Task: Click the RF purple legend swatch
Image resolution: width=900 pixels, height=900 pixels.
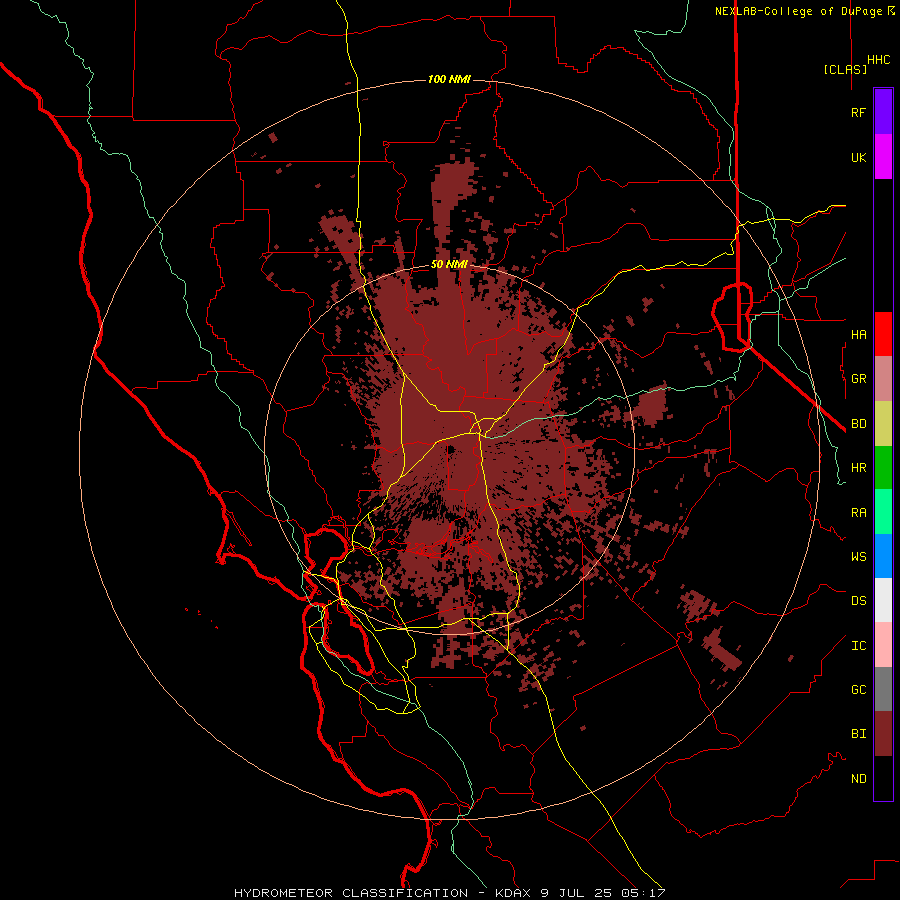Action: click(883, 112)
